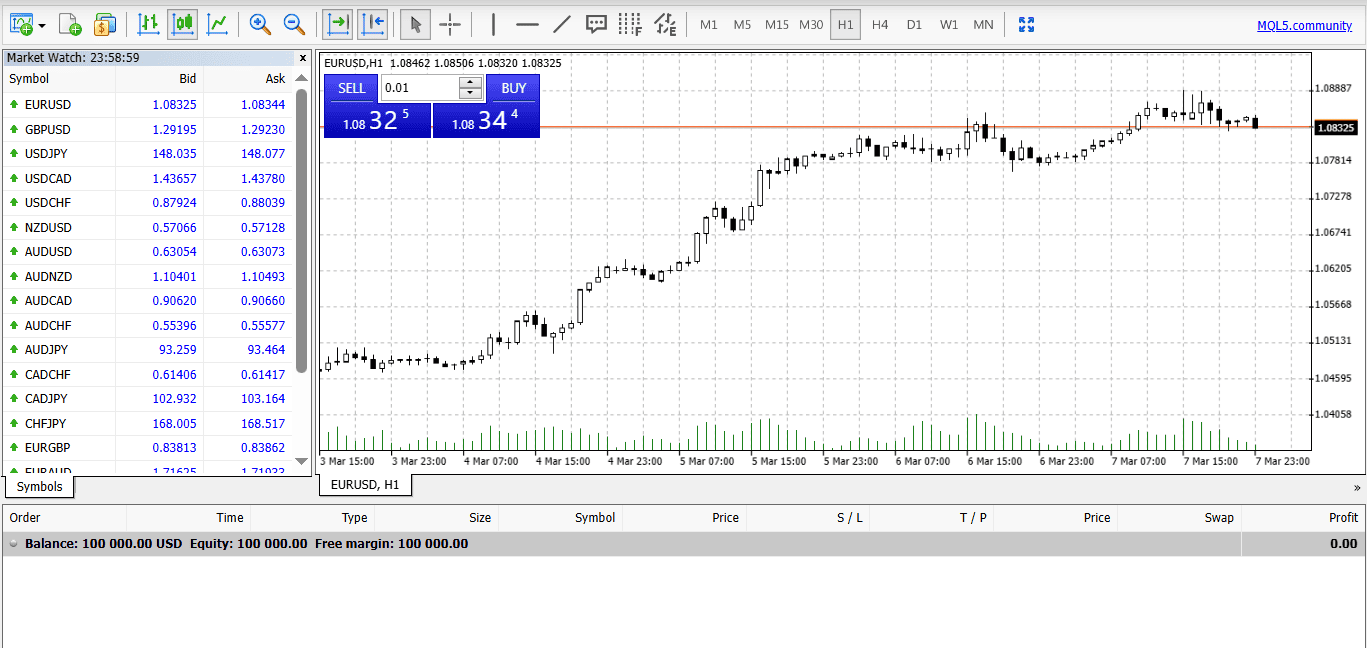
Task: Toggle the chart shift button
Action: coord(372,24)
